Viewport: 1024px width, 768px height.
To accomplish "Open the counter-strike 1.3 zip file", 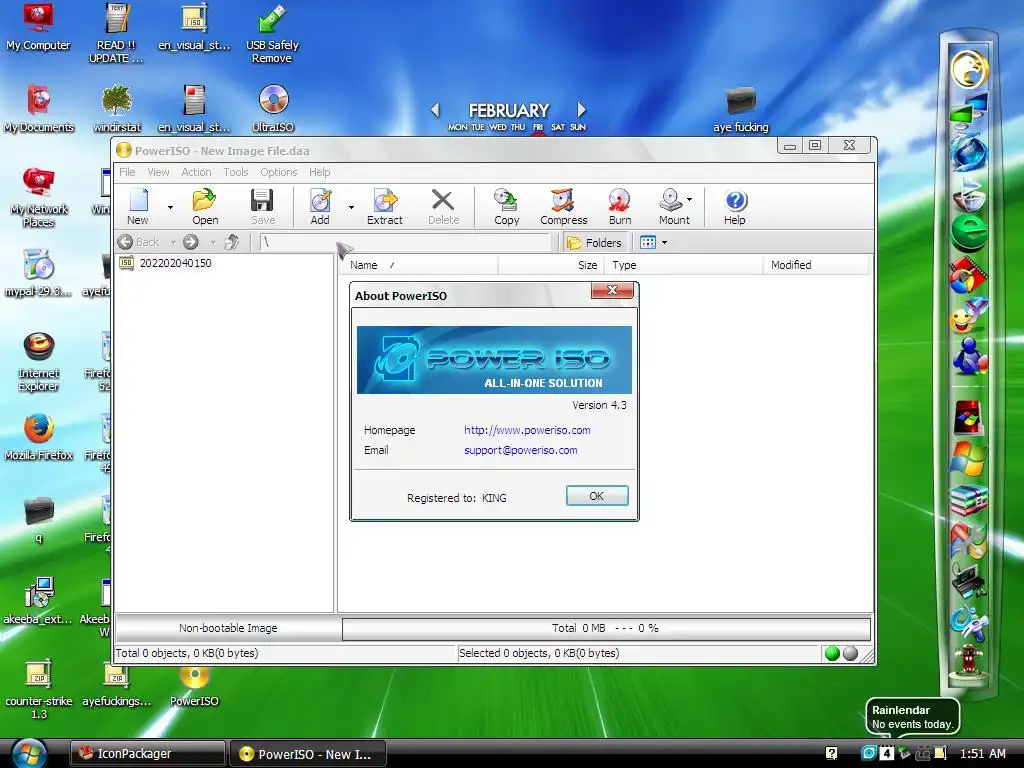I will coord(39,689).
